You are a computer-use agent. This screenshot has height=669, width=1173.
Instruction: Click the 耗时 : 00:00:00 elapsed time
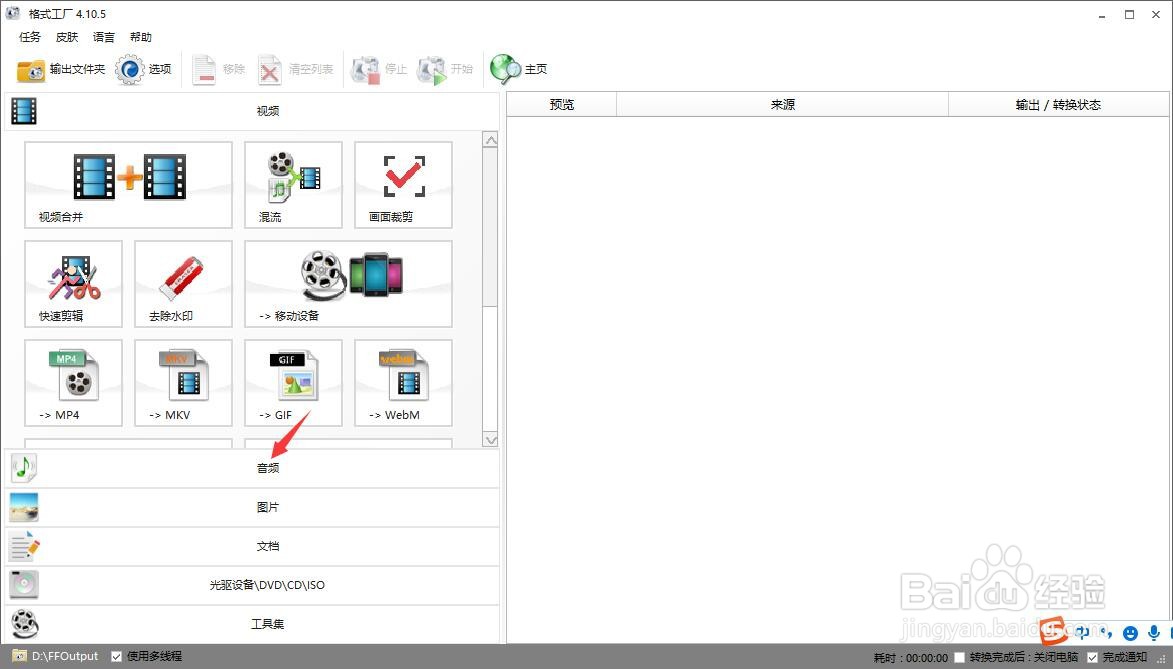pos(910,658)
